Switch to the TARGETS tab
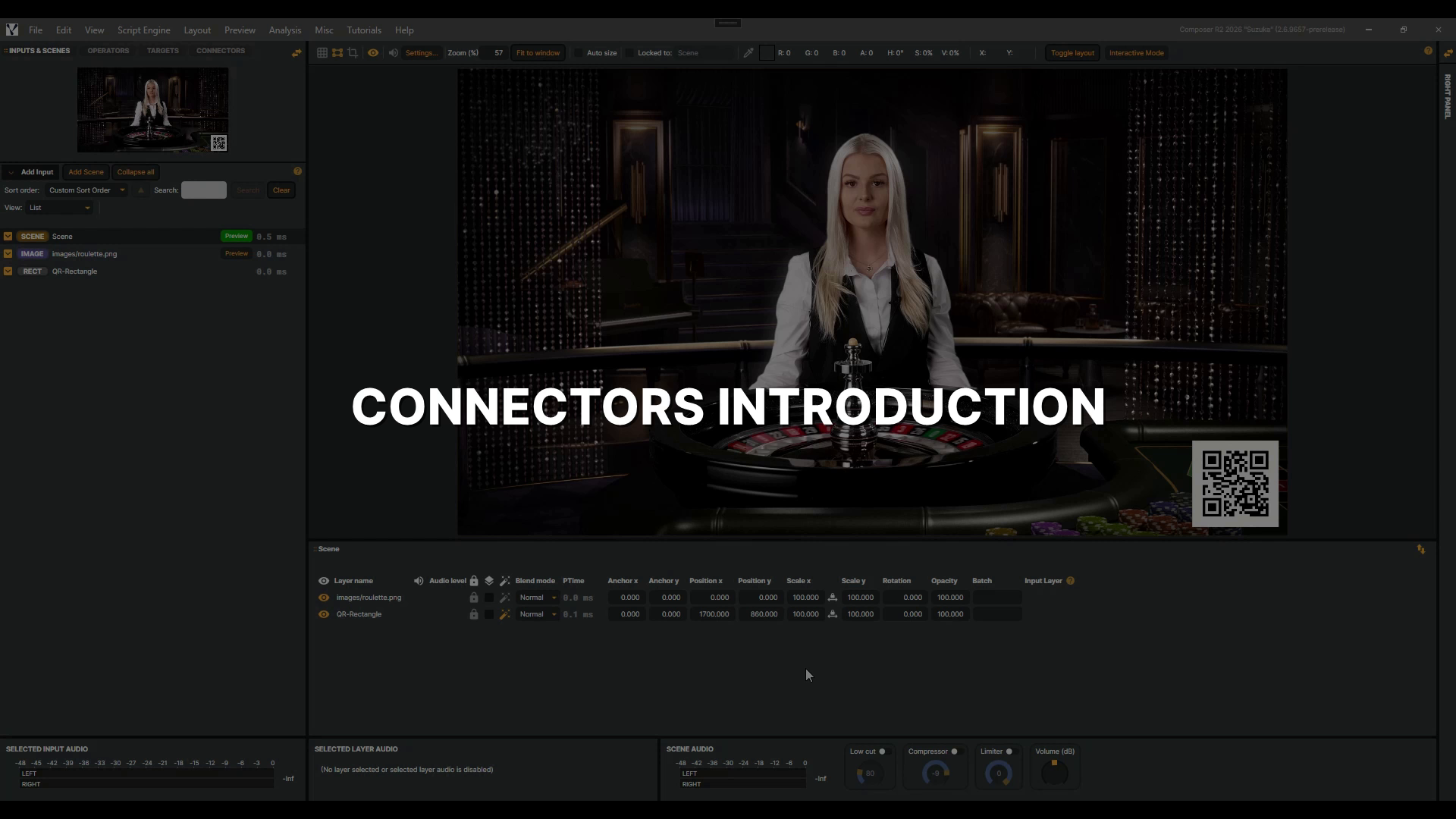Viewport: 1456px width, 819px height. (163, 51)
